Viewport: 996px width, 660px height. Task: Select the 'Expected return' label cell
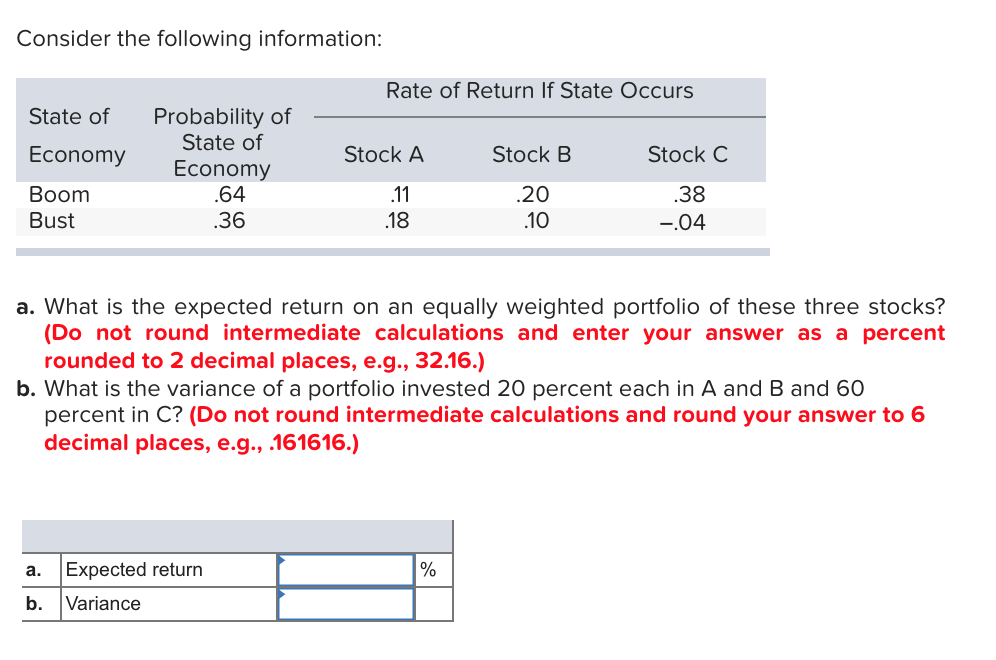[x=133, y=569]
